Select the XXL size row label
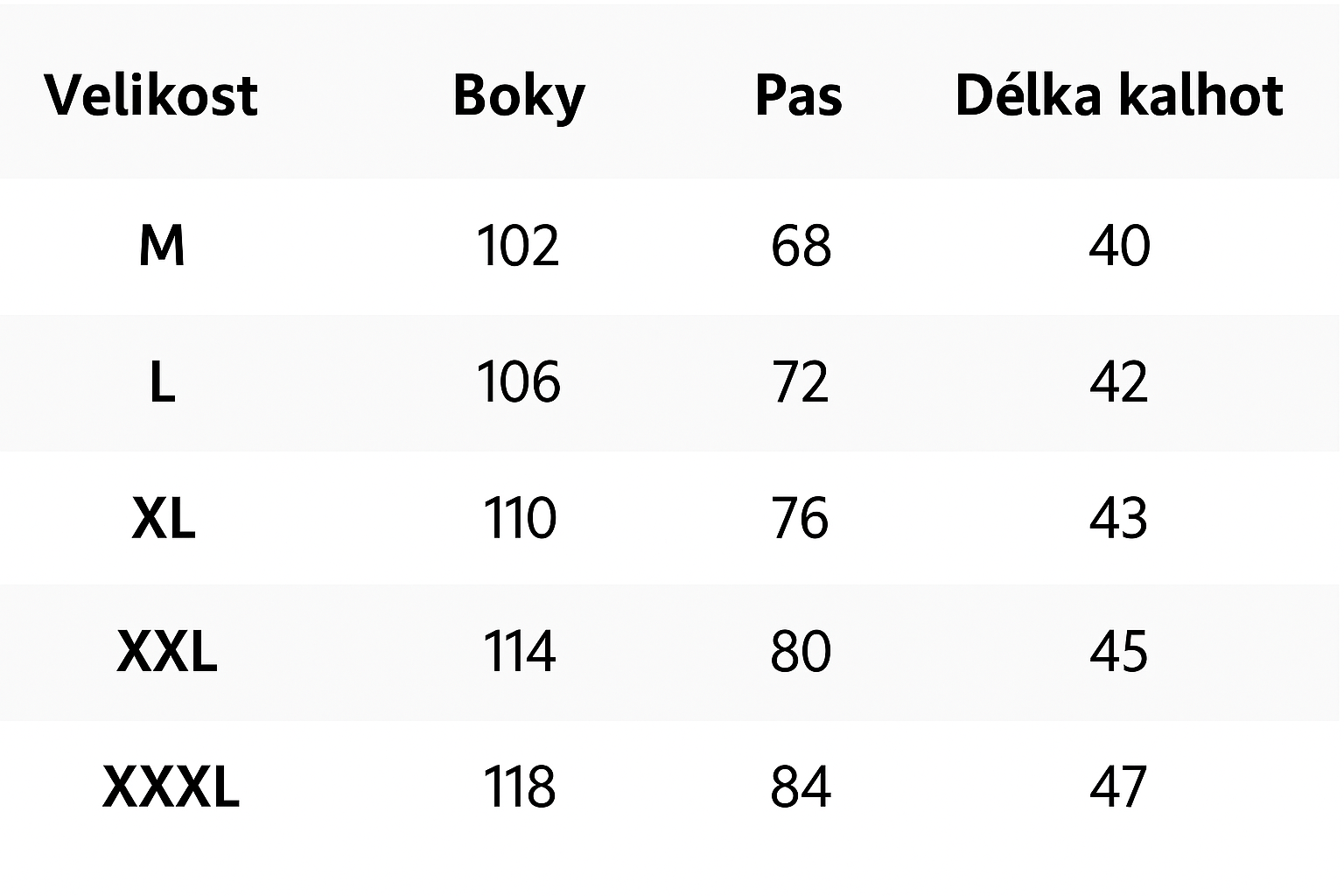Screen dimensions: 1344x896 pyautogui.click(x=166, y=652)
